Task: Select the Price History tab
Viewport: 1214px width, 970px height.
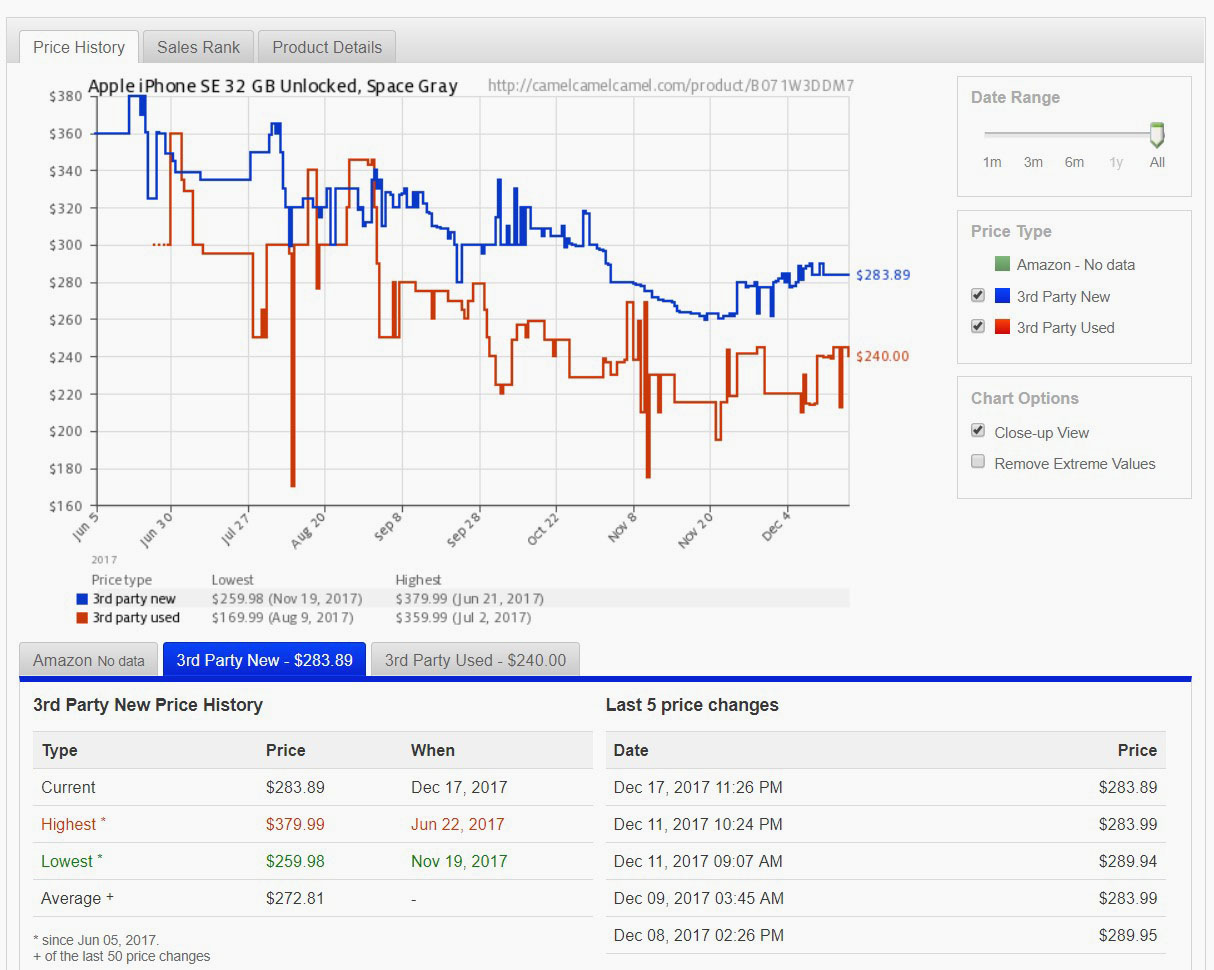Action: click(79, 47)
